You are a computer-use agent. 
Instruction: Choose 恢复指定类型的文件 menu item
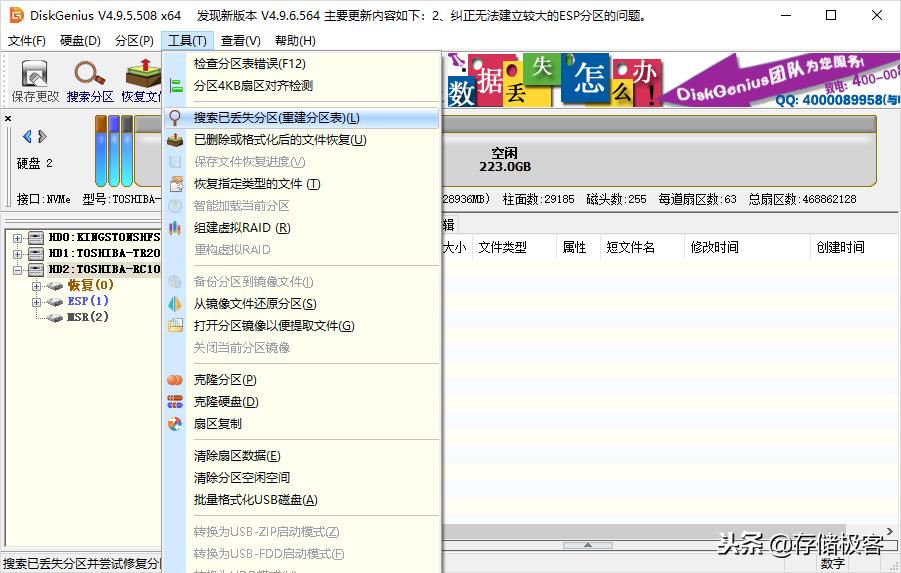point(302,184)
